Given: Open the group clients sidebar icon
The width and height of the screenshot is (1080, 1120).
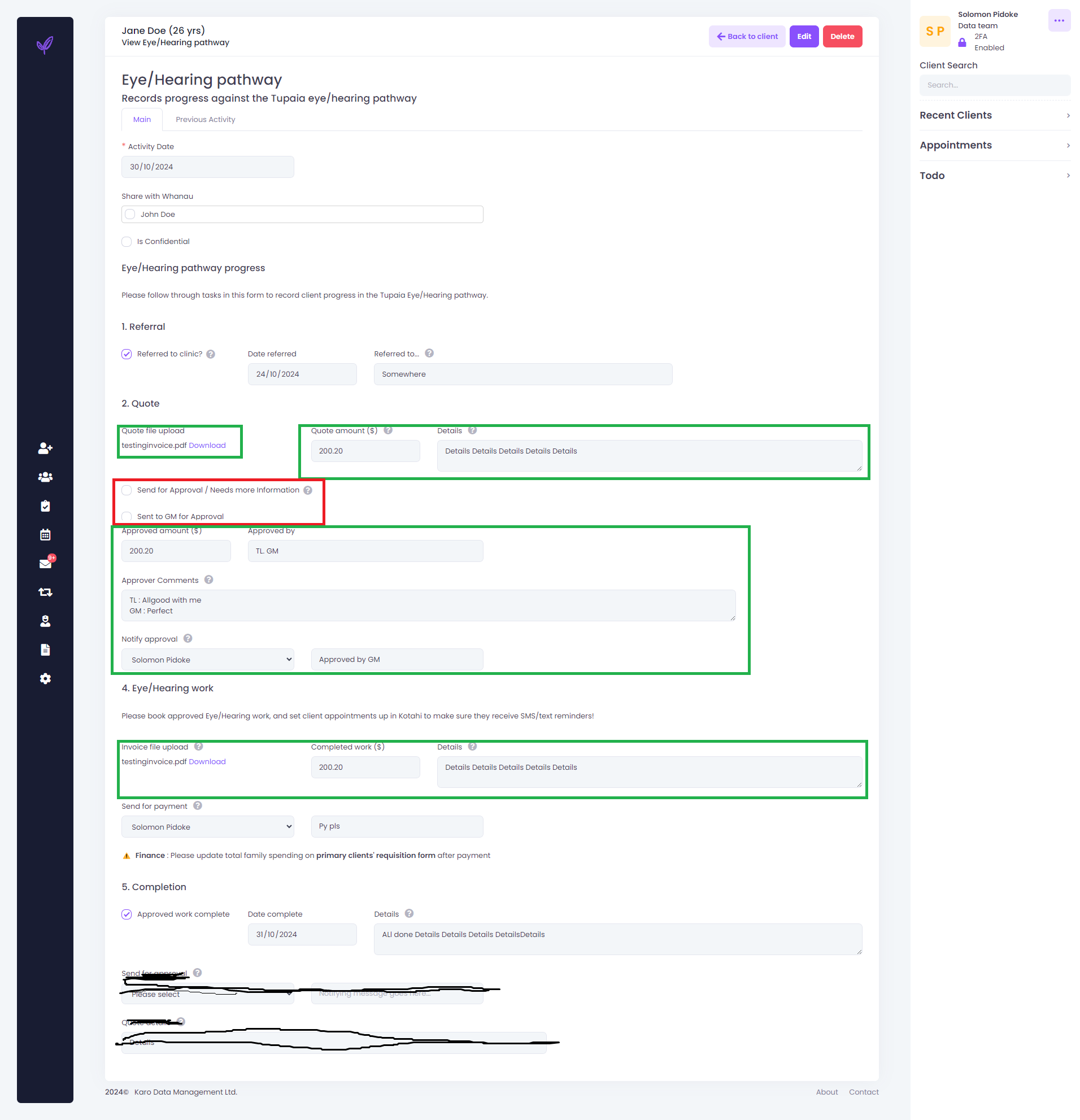Looking at the screenshot, I should click(45, 477).
